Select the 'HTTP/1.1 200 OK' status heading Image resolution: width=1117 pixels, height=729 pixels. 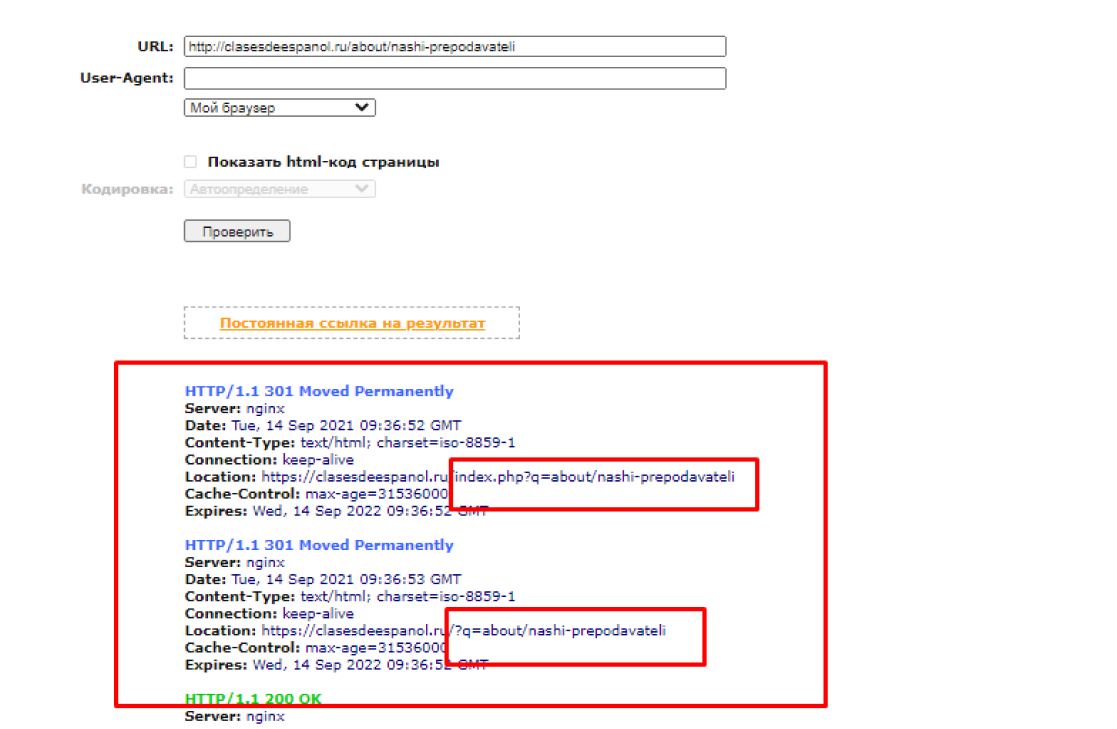tap(253, 699)
